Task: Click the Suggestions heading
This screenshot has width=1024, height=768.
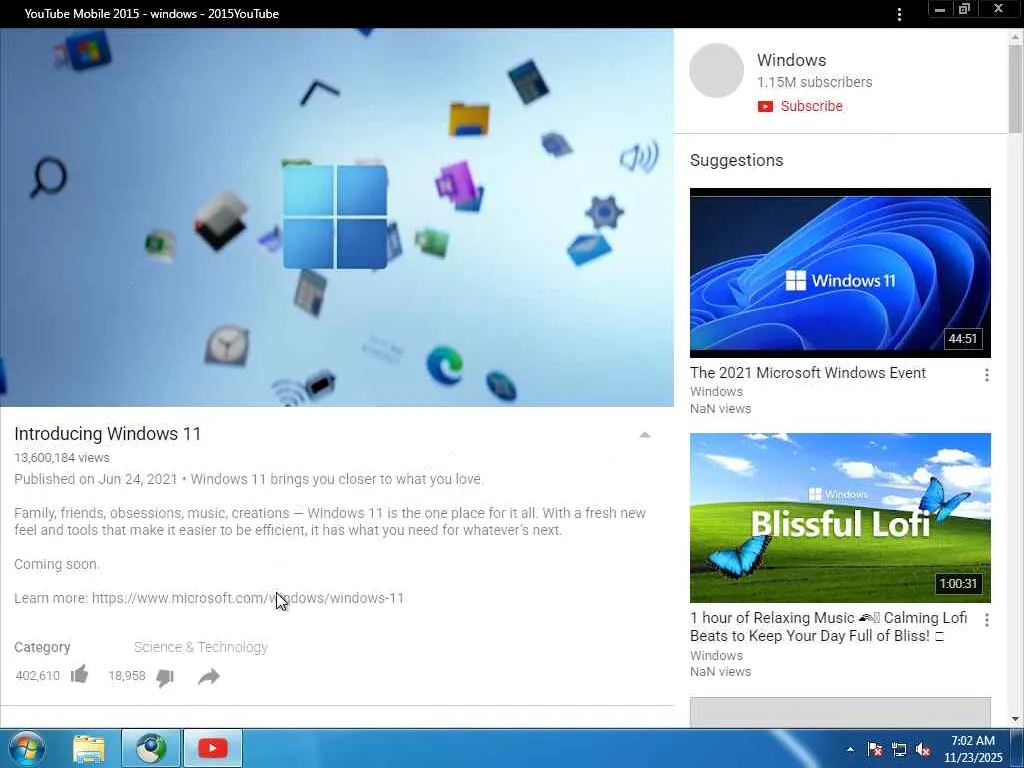Action: (x=736, y=161)
